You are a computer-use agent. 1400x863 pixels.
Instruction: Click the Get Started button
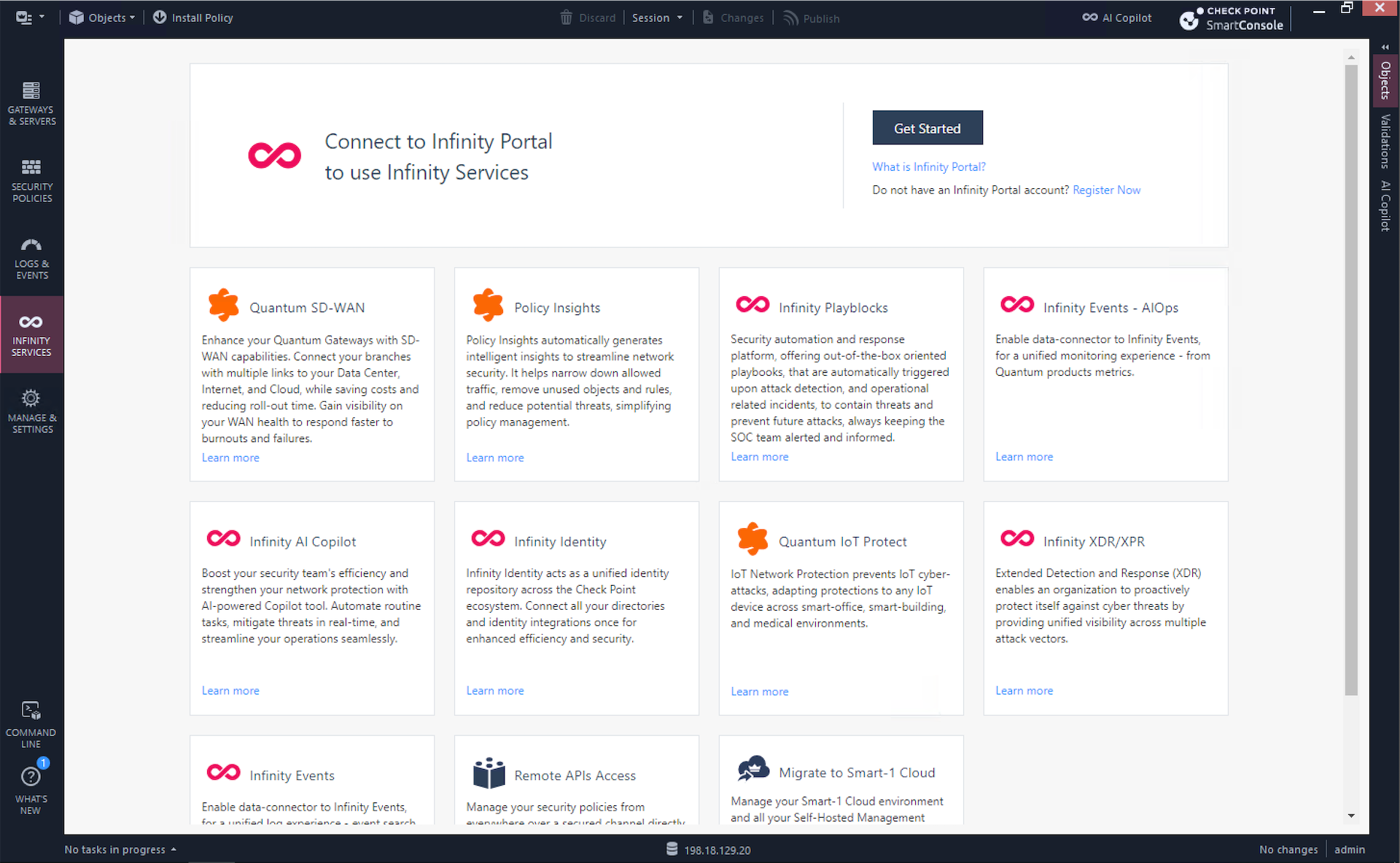tap(927, 128)
